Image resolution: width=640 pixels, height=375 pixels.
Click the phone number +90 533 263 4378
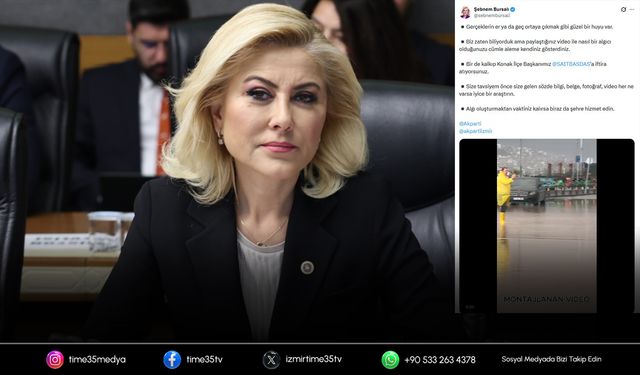coord(440,360)
